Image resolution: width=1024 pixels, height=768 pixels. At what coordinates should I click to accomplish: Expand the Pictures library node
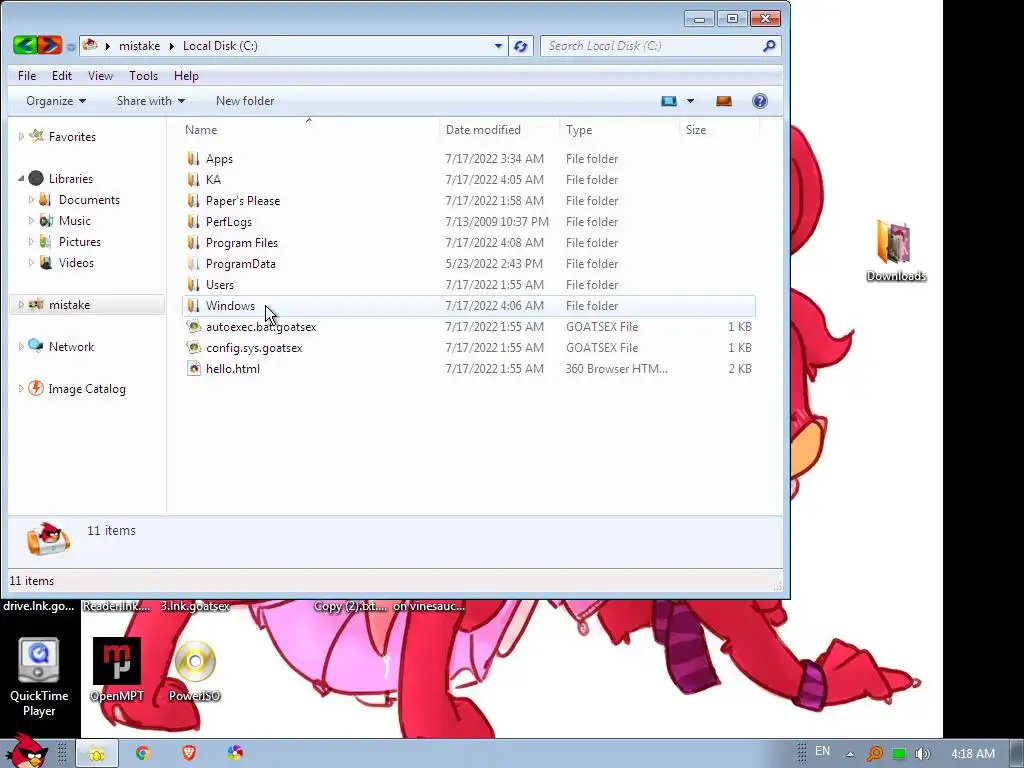pos(31,242)
